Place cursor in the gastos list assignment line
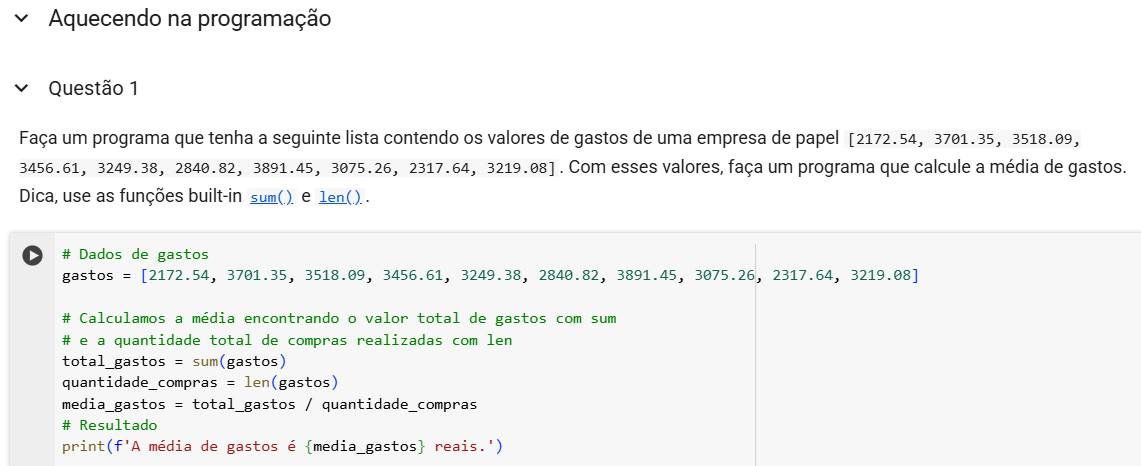 pyautogui.click(x=490, y=276)
